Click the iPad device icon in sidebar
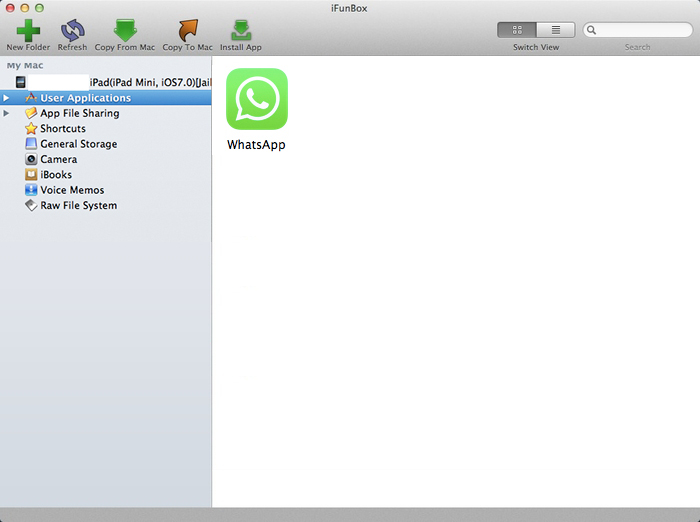700x522 pixels. [21, 82]
